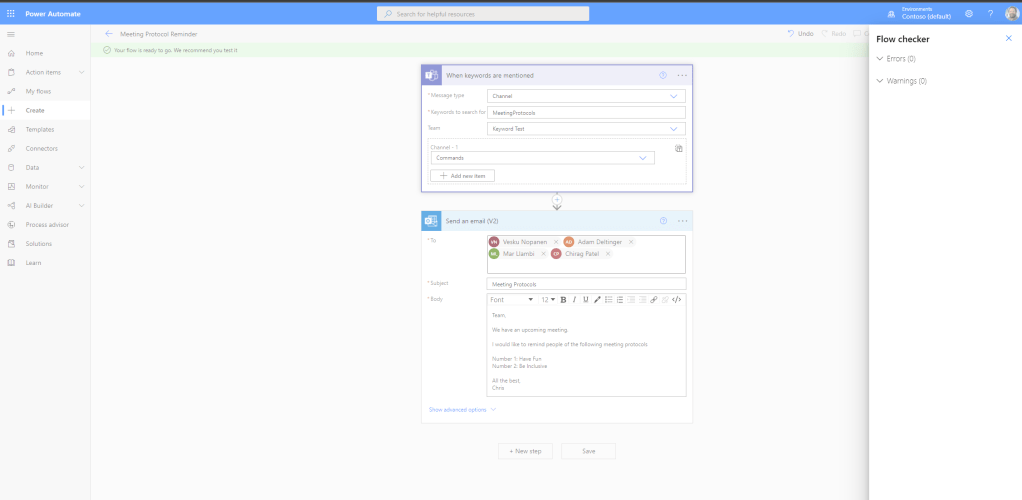Screen dimensions: 1022x500
Task: Open the app launcher waffle icon
Action: [x=11, y=14]
